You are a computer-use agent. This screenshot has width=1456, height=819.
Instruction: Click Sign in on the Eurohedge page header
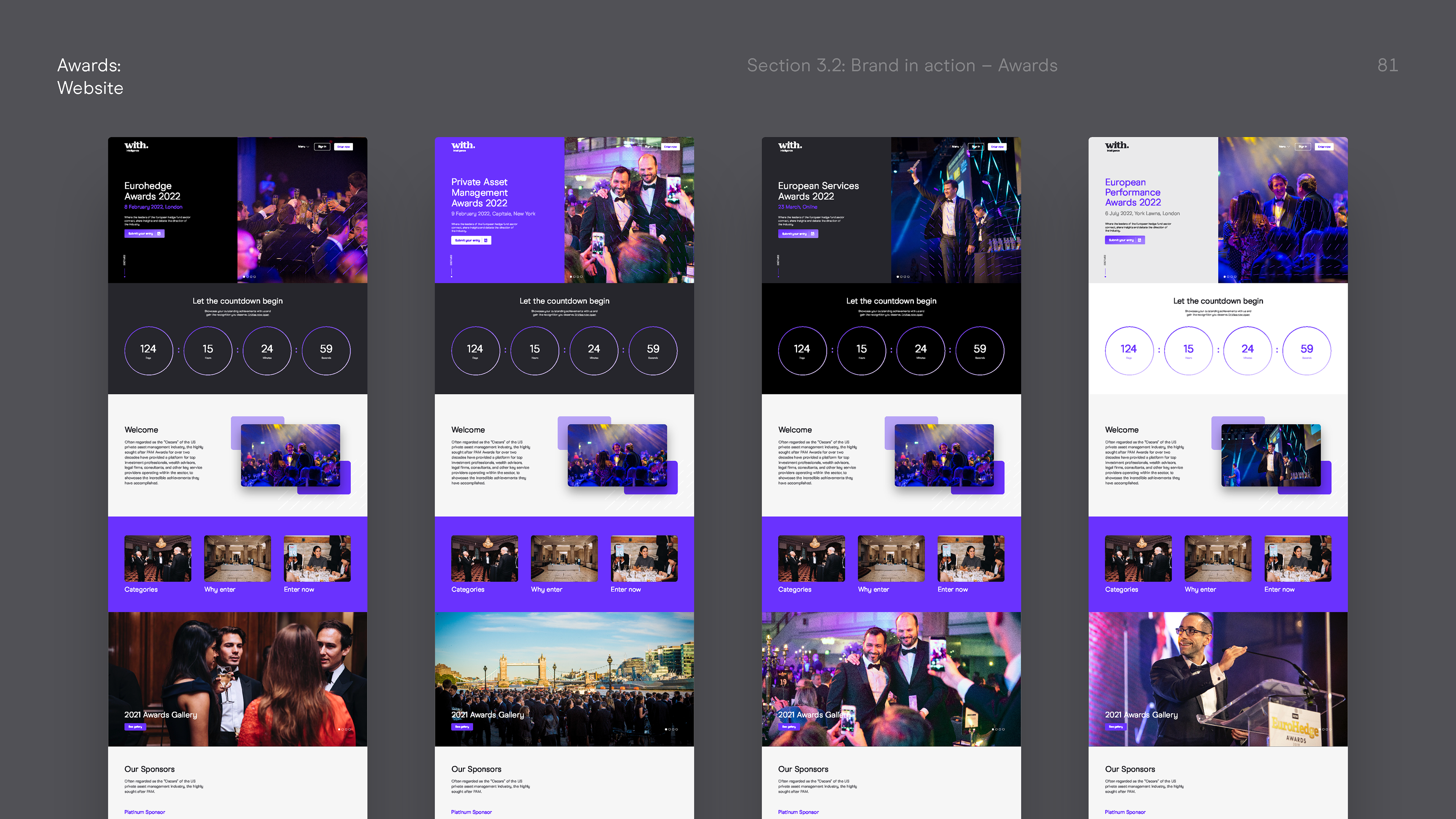point(322,146)
